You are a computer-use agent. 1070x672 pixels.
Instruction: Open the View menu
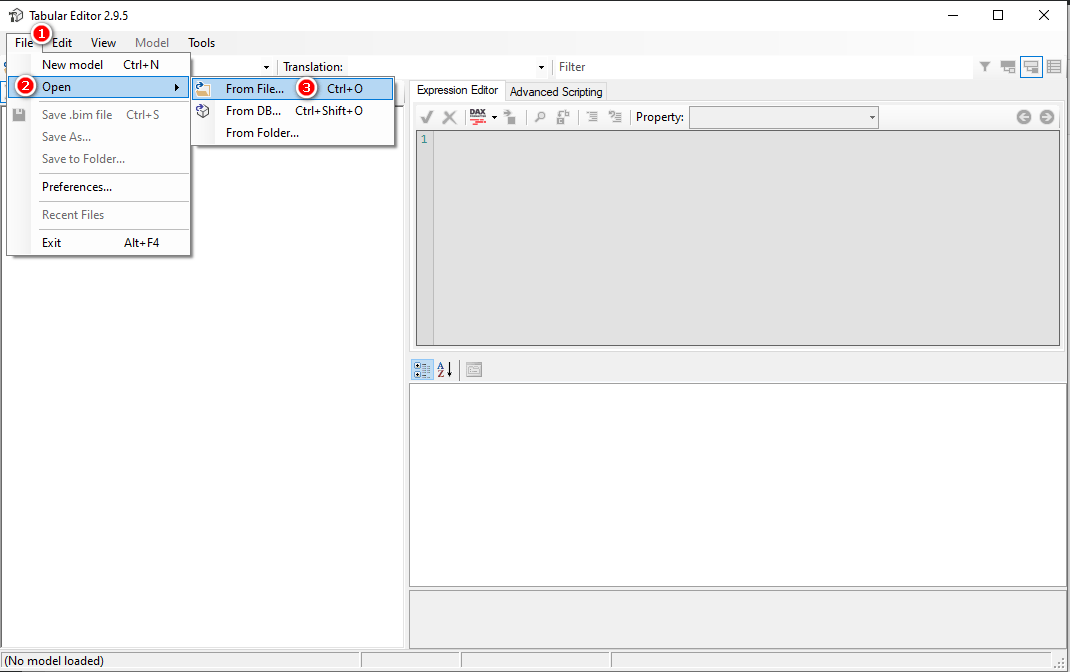click(104, 42)
